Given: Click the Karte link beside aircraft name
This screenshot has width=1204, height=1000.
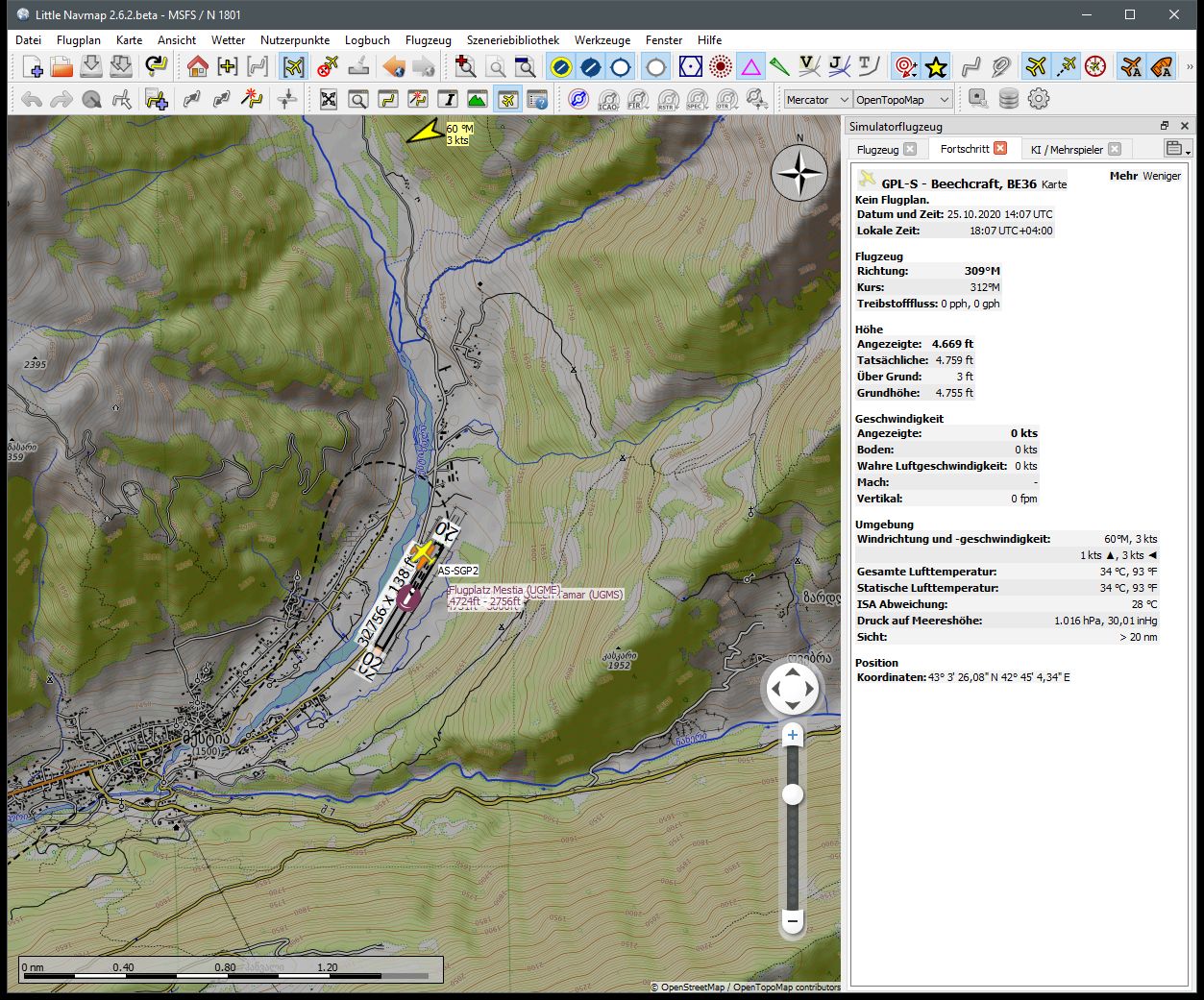Looking at the screenshot, I should (1054, 184).
